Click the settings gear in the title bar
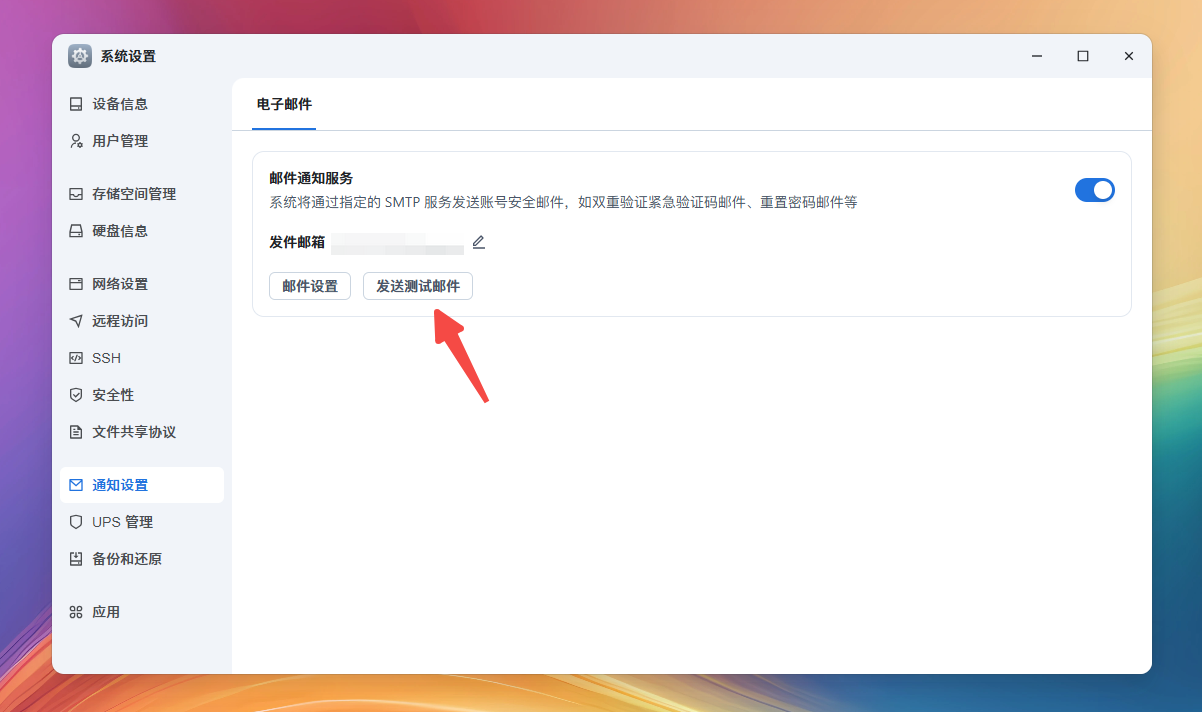 click(79, 55)
